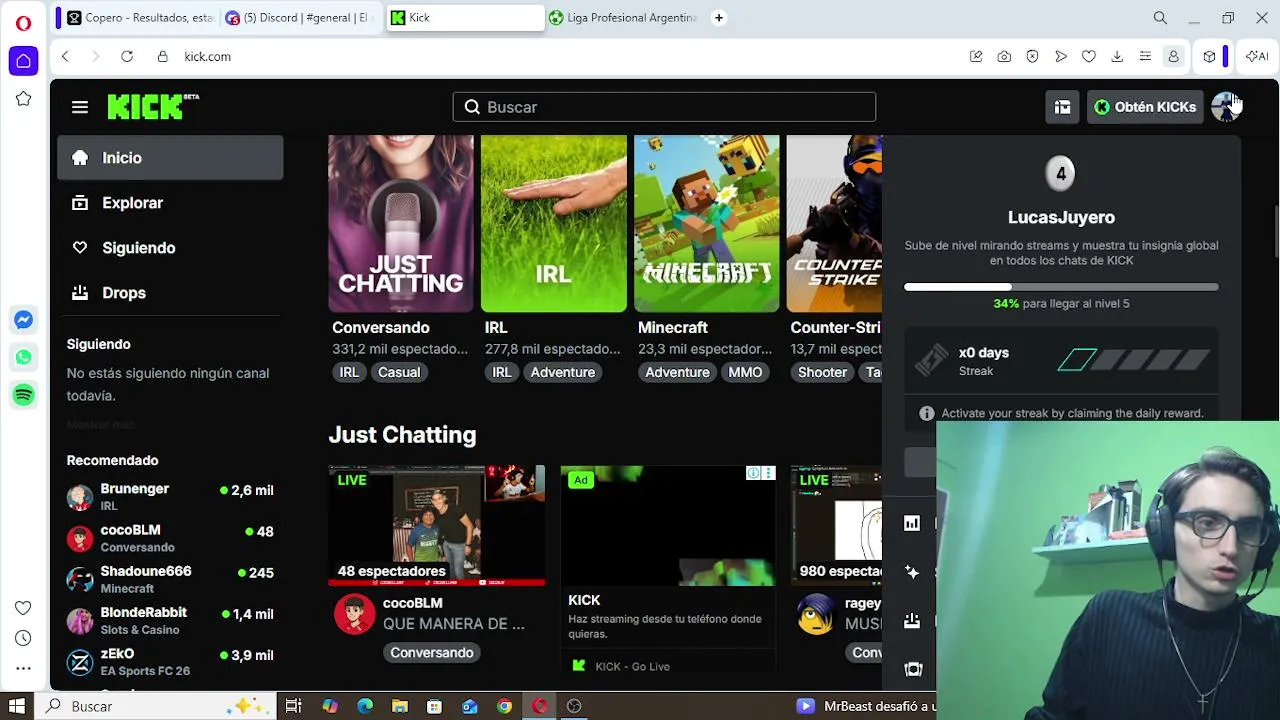Go to Inicio in the sidebar
The width and height of the screenshot is (1280, 720).
pos(170,158)
